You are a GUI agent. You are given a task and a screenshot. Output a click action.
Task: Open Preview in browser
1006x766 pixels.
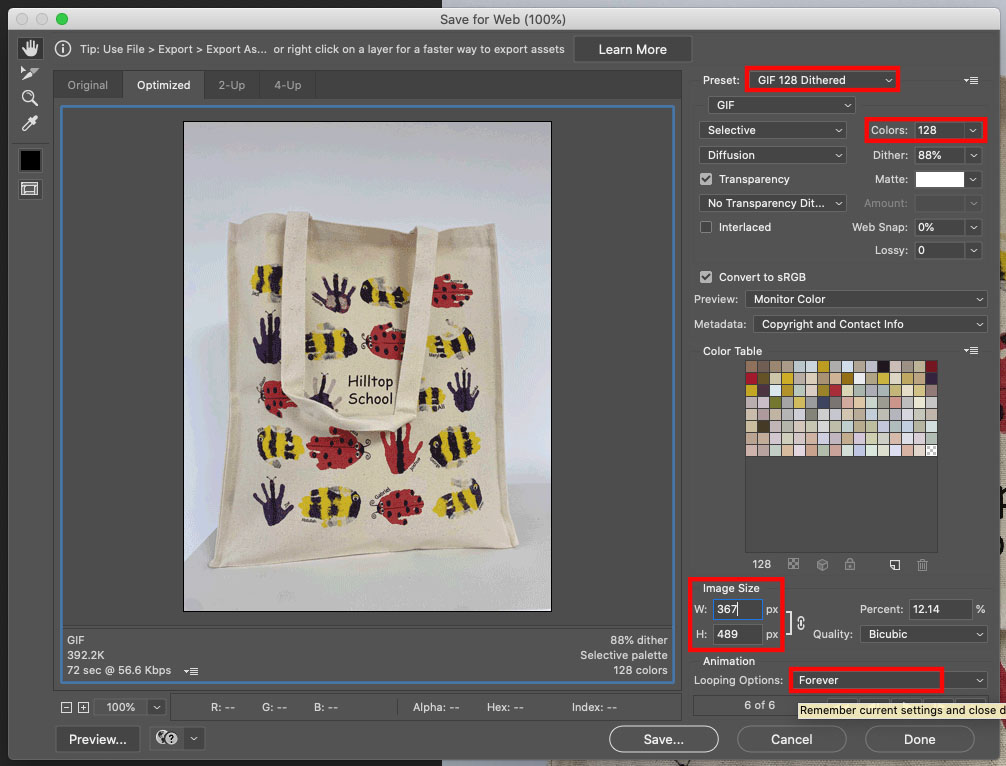97,739
